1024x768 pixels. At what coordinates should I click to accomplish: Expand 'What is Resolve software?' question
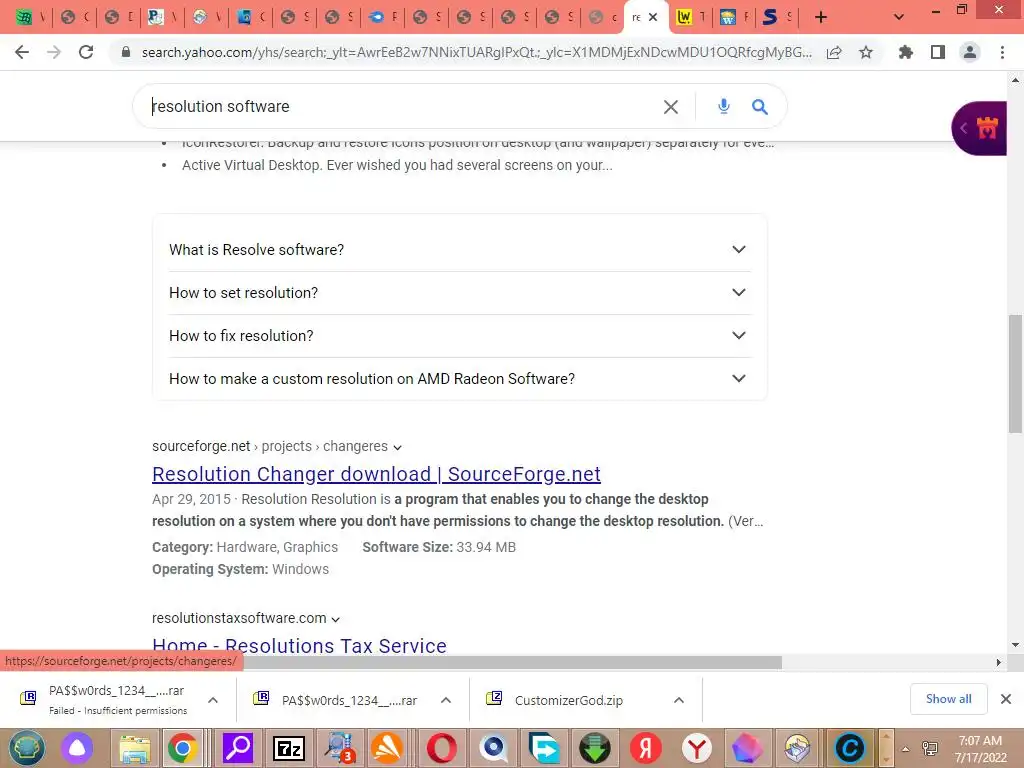tap(460, 249)
